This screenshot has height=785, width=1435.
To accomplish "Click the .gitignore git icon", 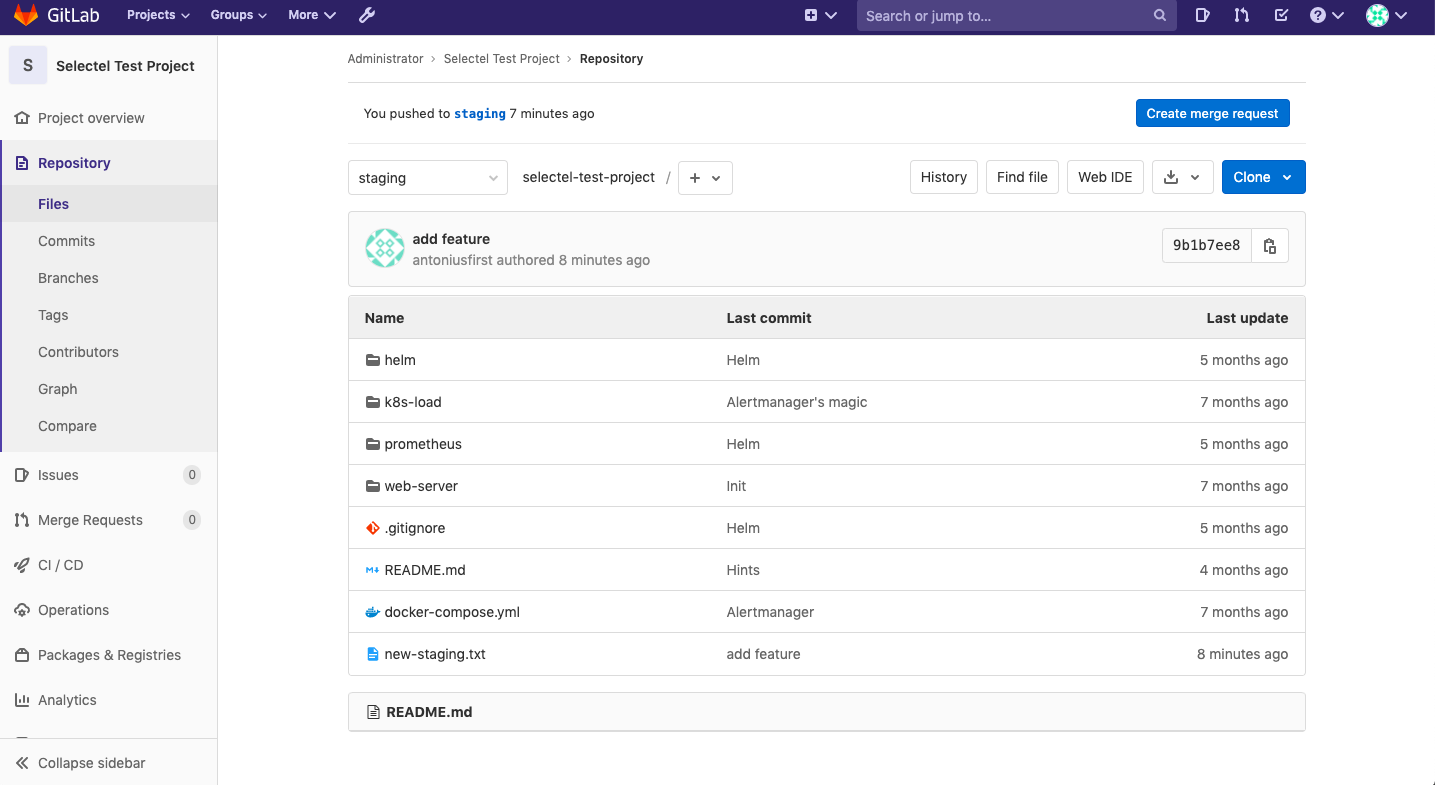I will pyautogui.click(x=373, y=528).
